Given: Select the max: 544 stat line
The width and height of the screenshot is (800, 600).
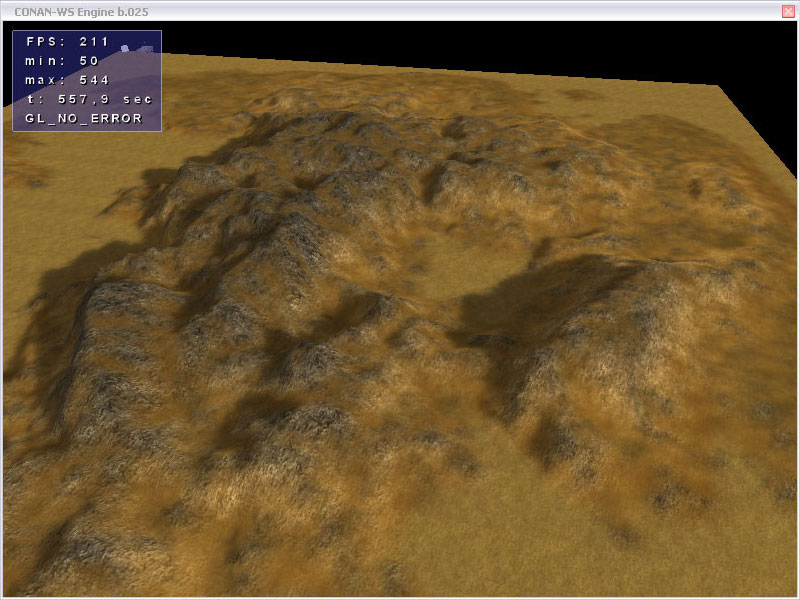Looking at the screenshot, I should [x=66, y=80].
